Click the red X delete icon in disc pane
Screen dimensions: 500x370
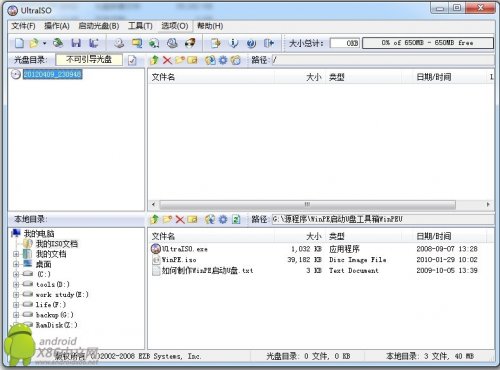pos(167,60)
